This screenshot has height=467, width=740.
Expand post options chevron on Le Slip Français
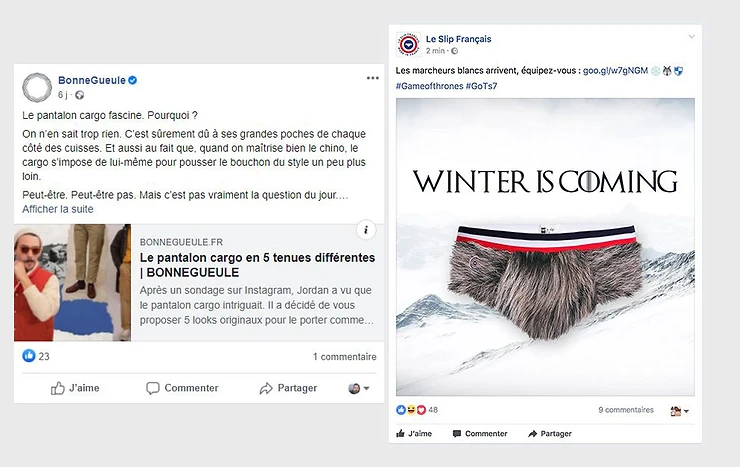[691, 37]
